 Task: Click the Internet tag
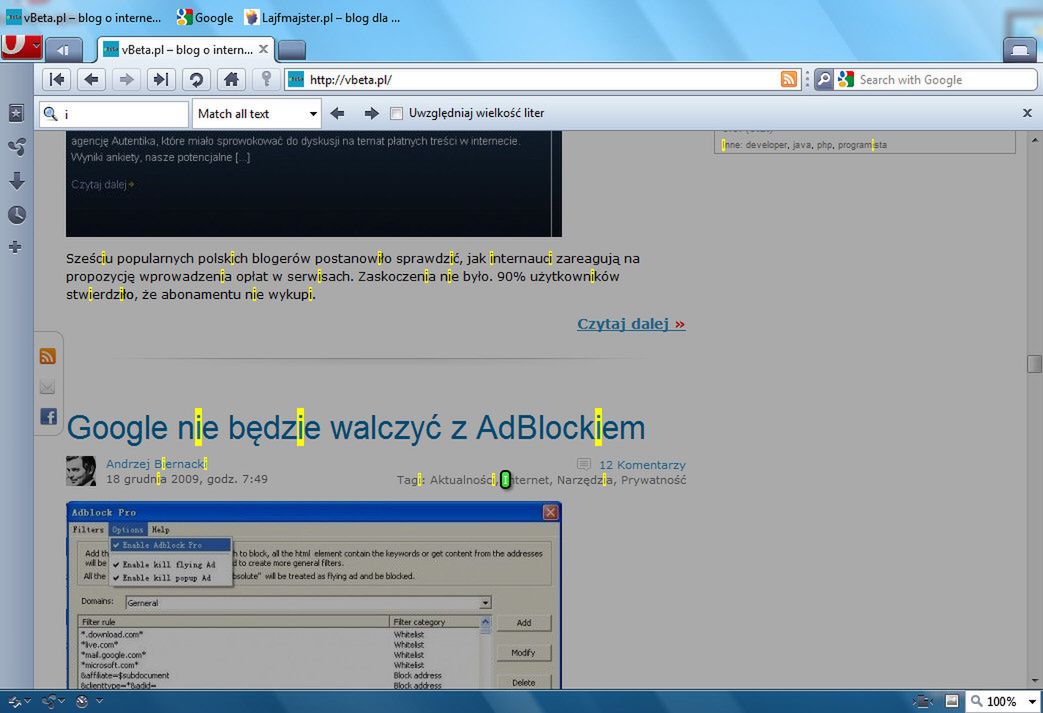525,480
